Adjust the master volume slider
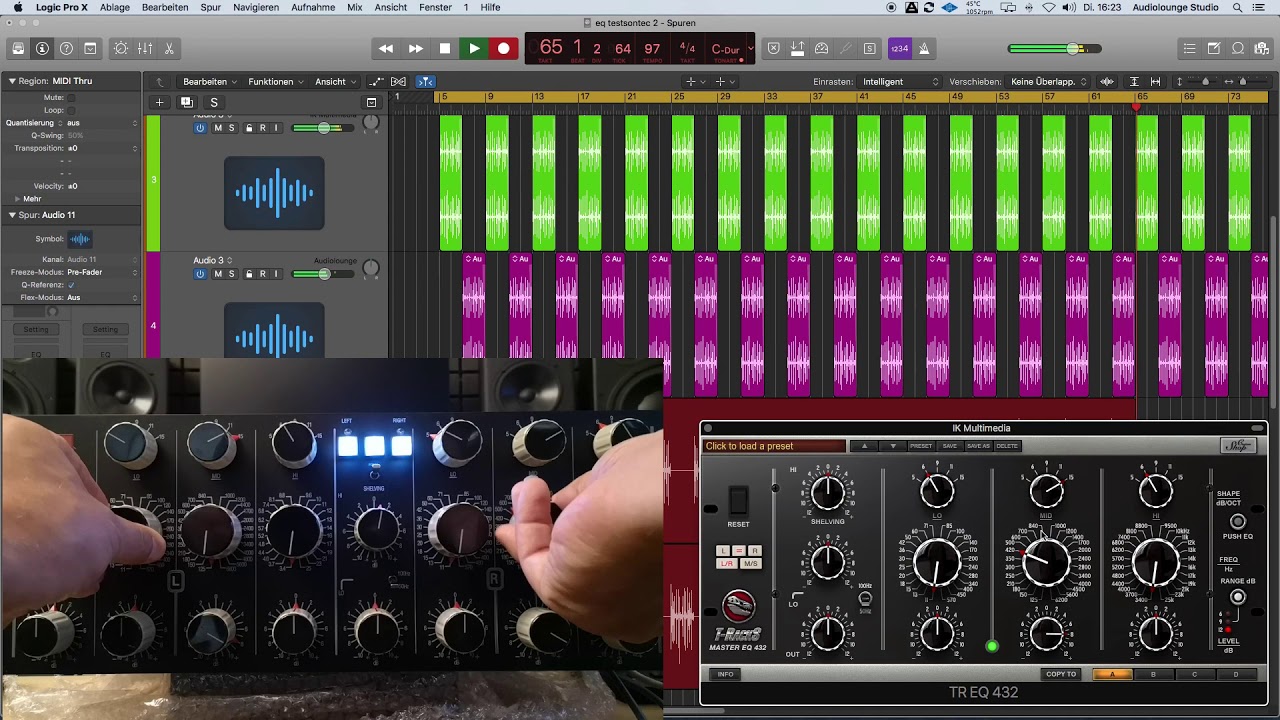The width and height of the screenshot is (1280, 720). pos(1054,48)
